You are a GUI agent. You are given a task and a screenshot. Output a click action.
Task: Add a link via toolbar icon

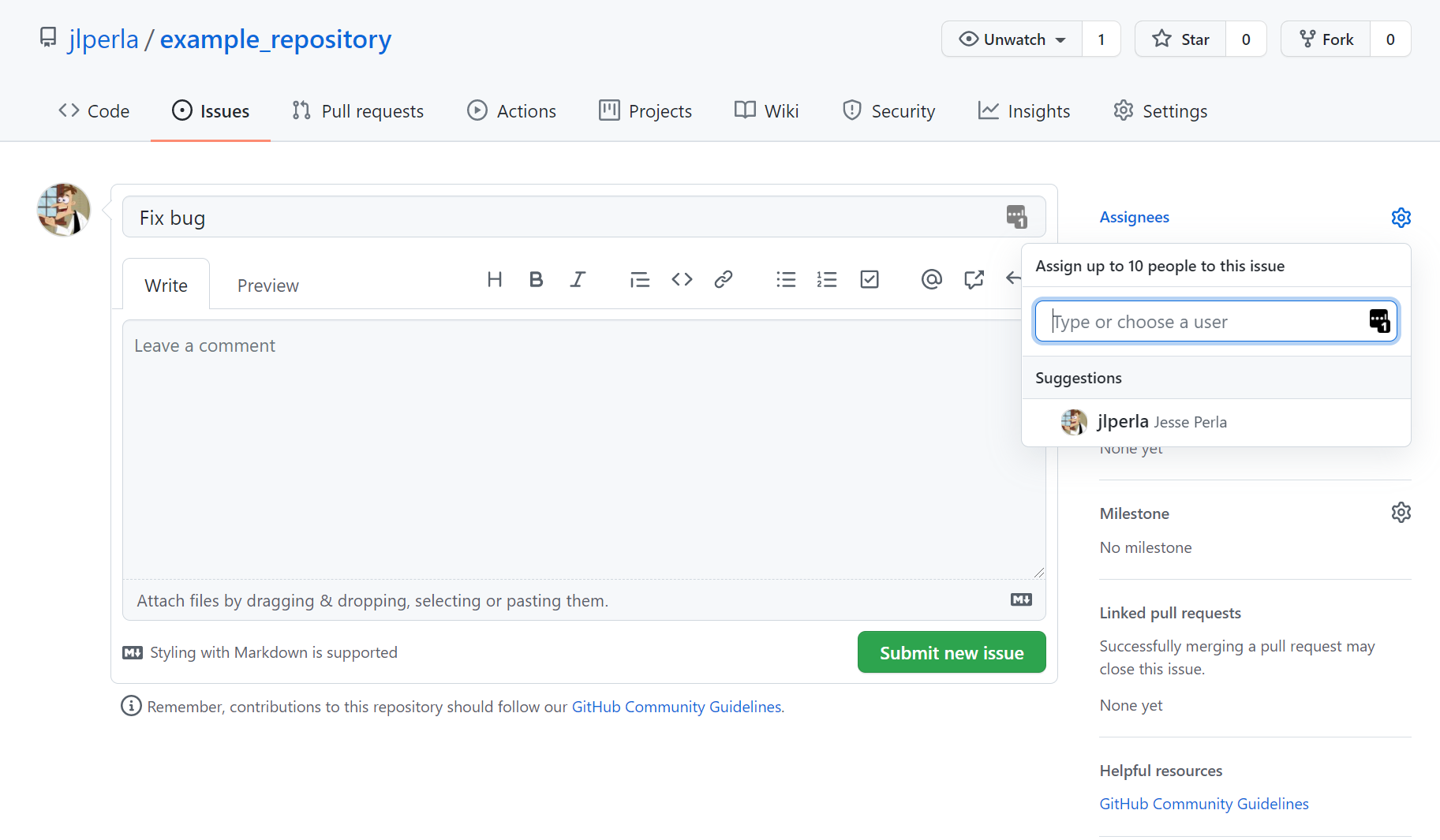coord(724,279)
